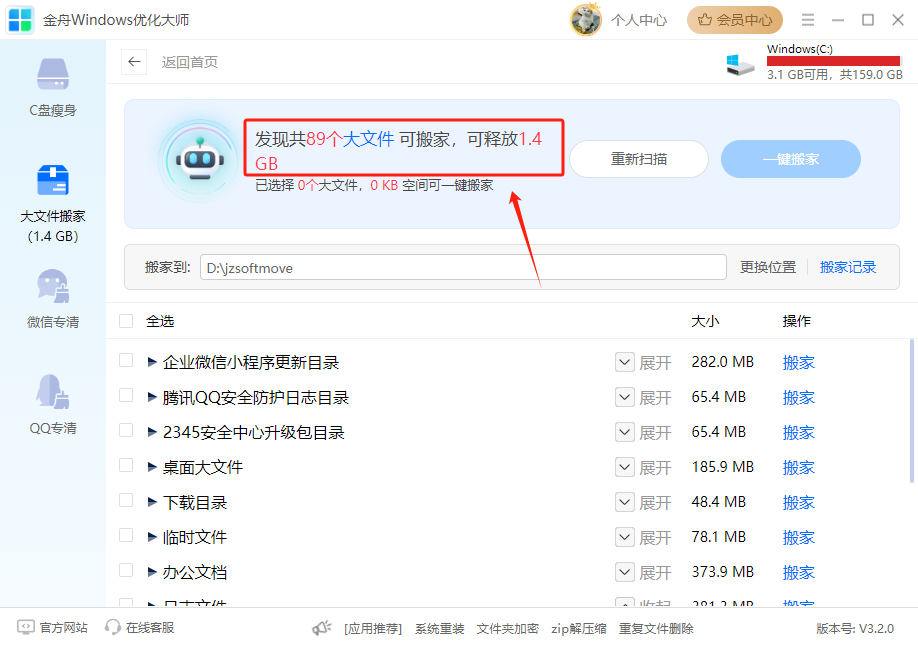This screenshot has width=918, height=647.
Task: Click the 在线客服 headset icon
Action: (112, 628)
